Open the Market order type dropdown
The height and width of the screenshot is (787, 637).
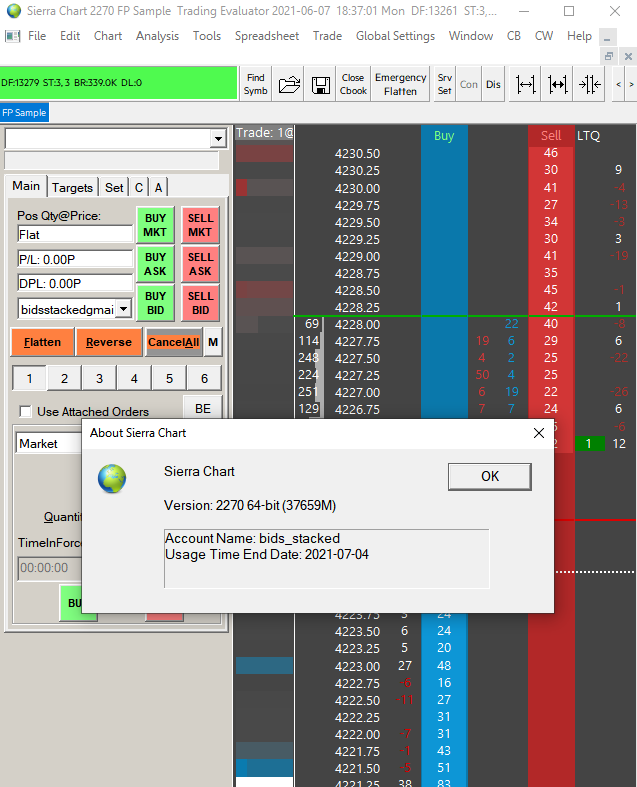coord(49,443)
